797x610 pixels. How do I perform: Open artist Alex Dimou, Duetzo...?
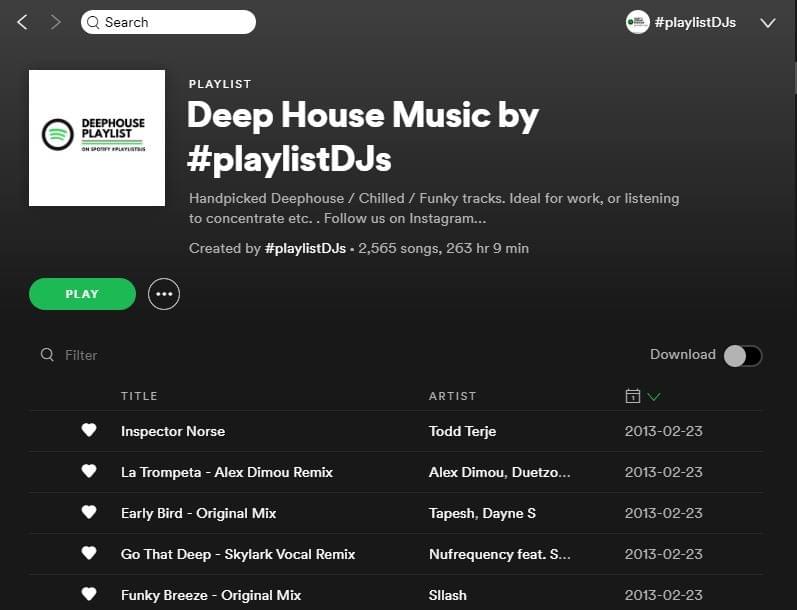500,472
